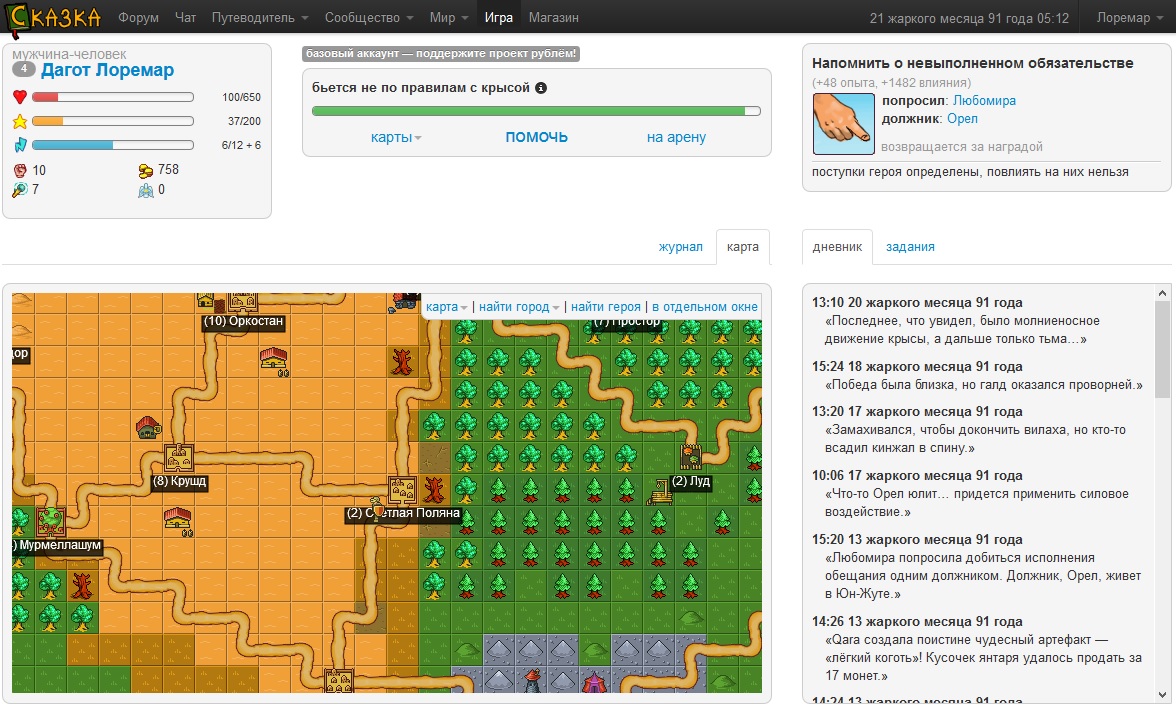Click the info icon next to current action

(x=541, y=88)
